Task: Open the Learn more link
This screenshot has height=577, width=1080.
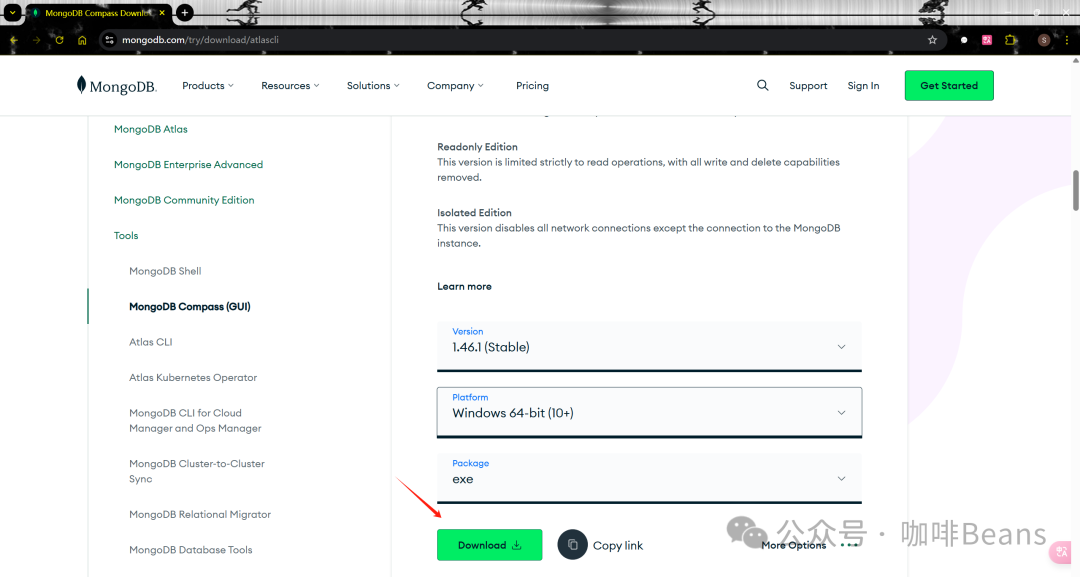Action: (x=464, y=286)
